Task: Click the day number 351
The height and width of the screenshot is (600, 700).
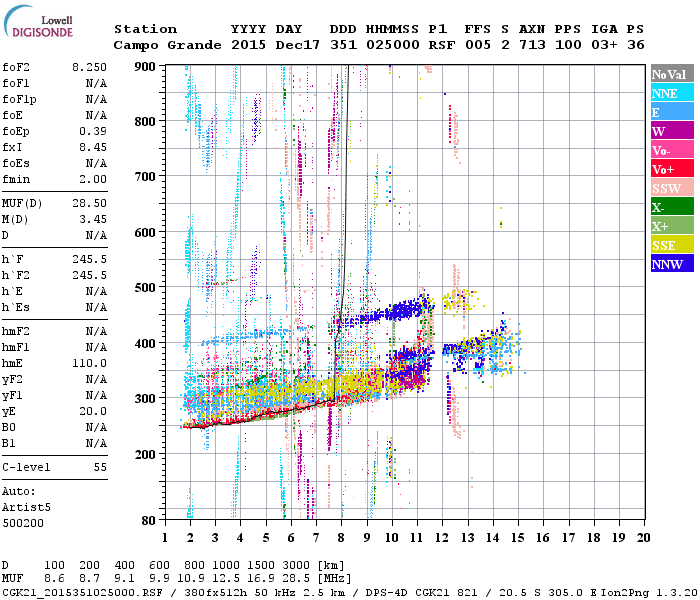Action: click(x=343, y=45)
